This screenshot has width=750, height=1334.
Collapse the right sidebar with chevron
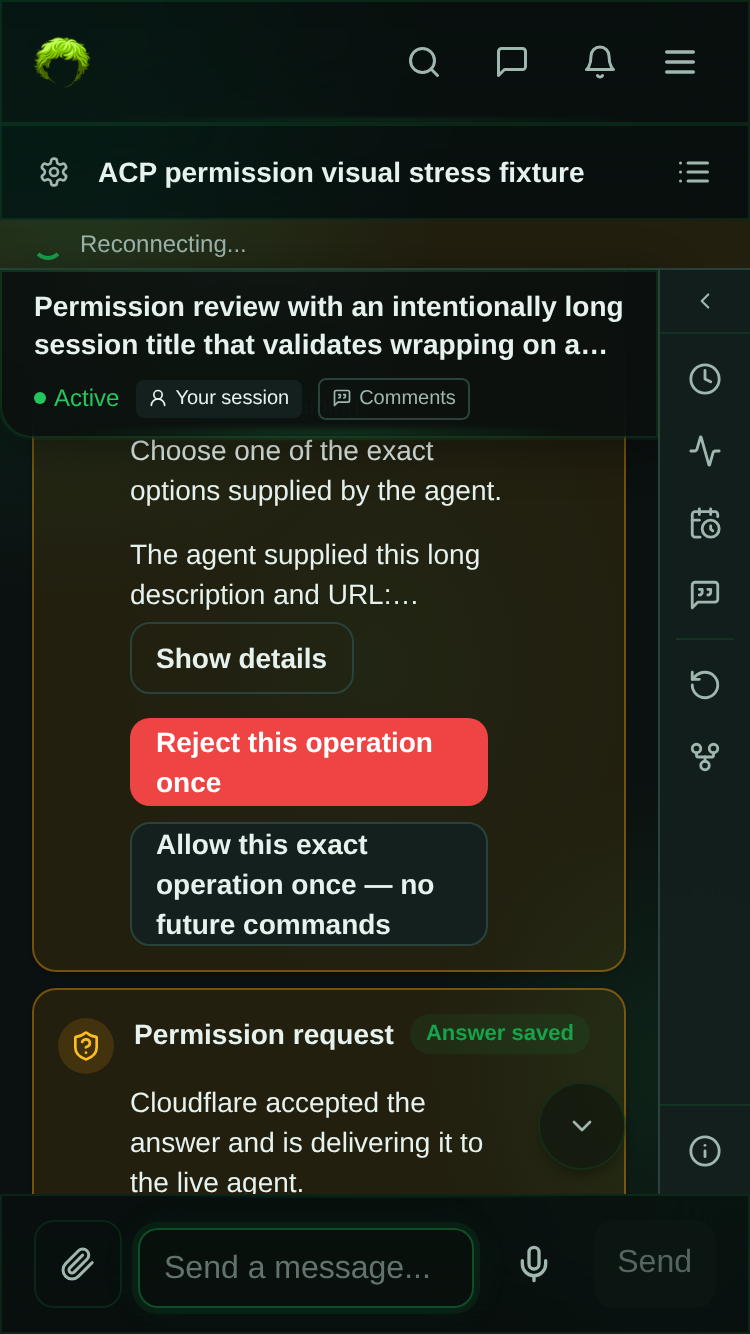[705, 301]
